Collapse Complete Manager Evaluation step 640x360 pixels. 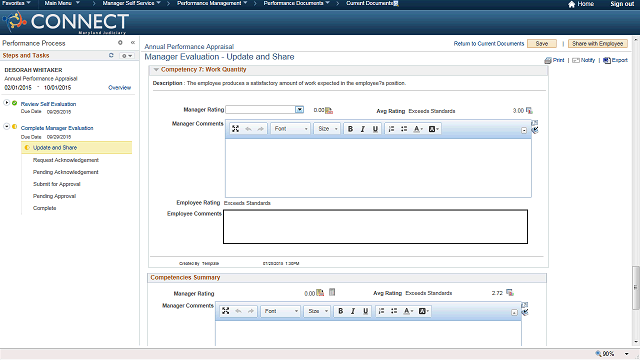point(7,127)
